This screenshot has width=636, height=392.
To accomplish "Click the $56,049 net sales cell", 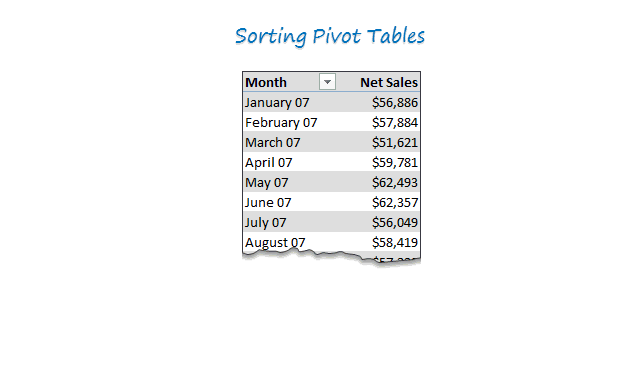I will [395, 222].
